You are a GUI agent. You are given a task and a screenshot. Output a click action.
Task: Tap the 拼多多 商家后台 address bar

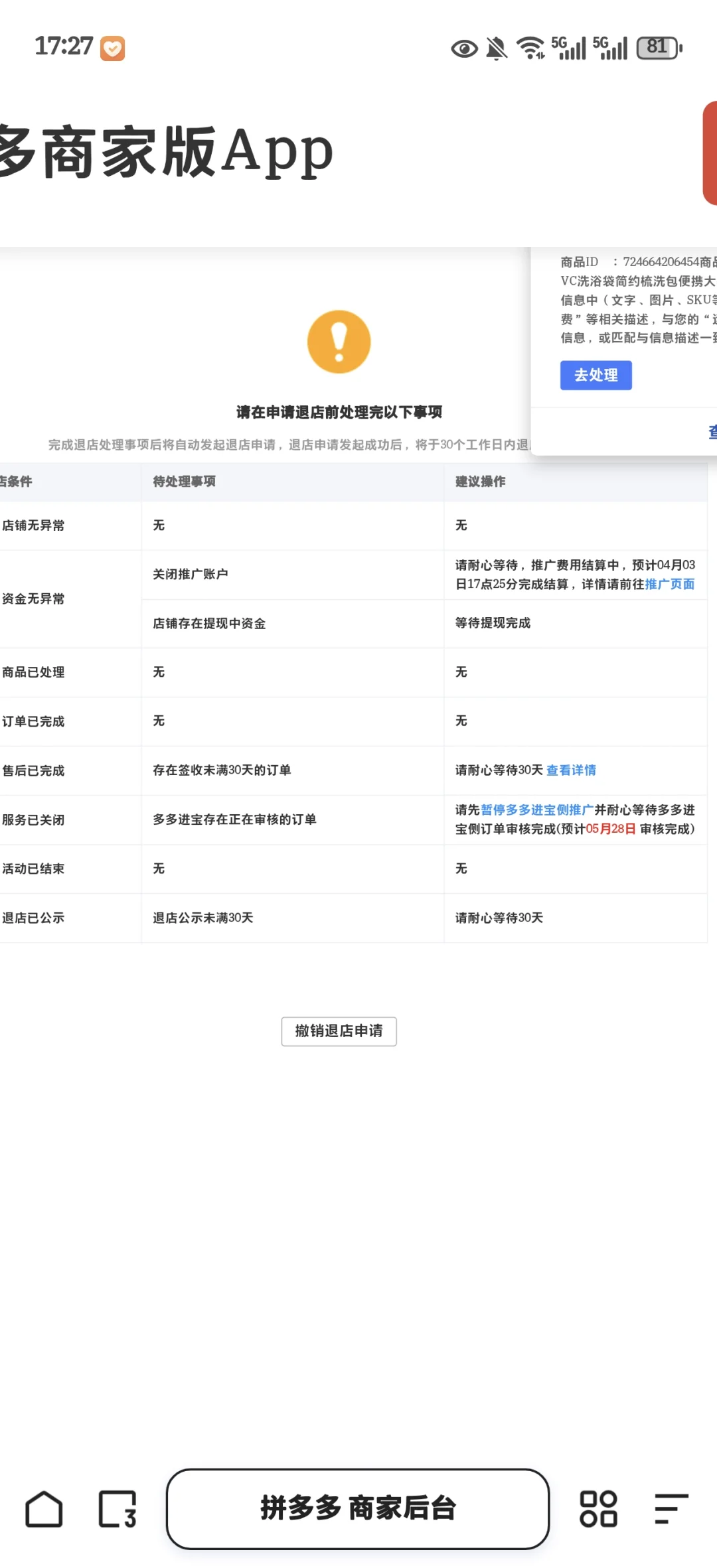pyautogui.click(x=358, y=1509)
